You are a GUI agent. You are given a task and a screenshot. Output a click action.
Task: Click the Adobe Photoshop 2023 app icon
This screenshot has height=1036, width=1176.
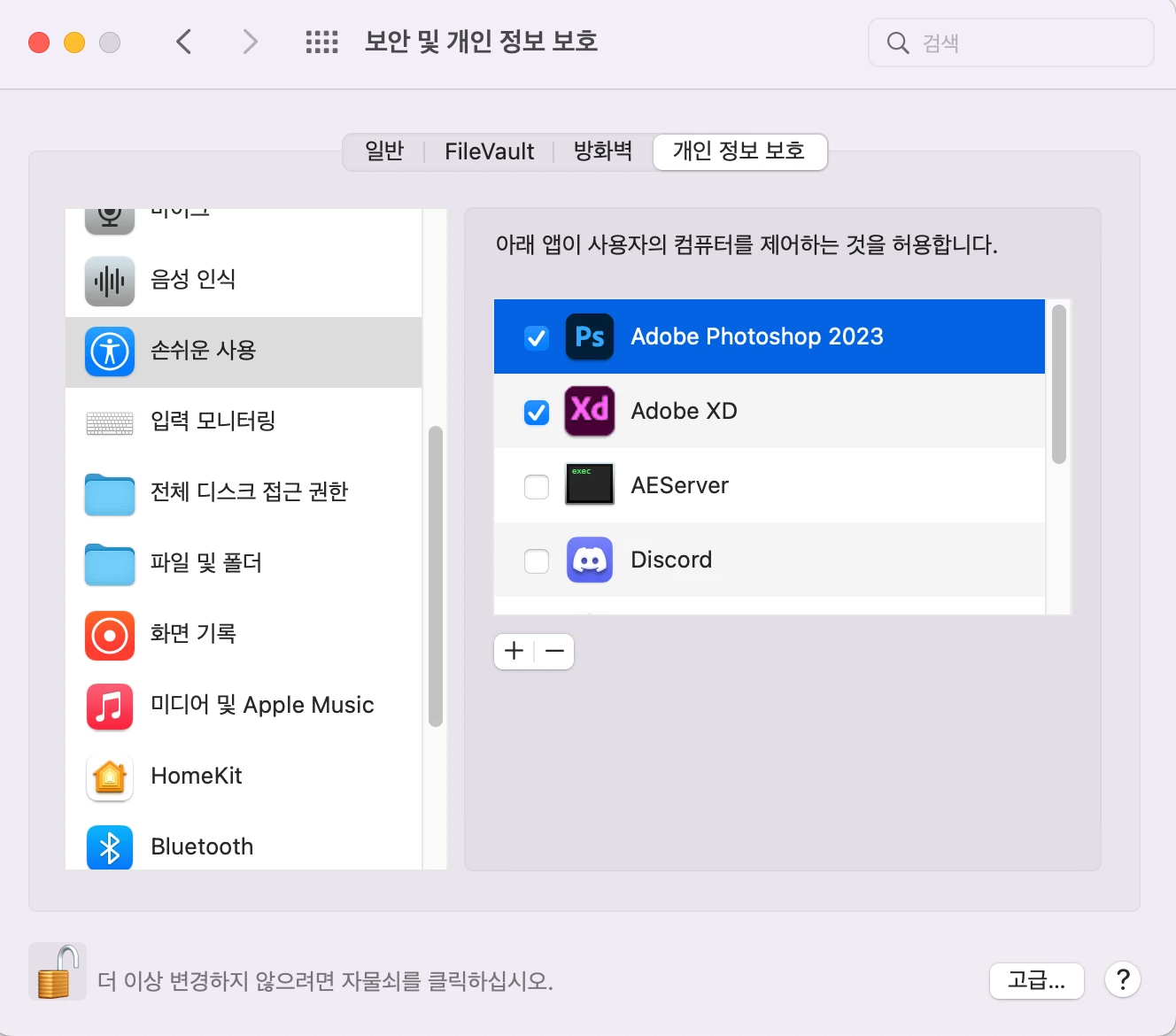click(x=590, y=336)
